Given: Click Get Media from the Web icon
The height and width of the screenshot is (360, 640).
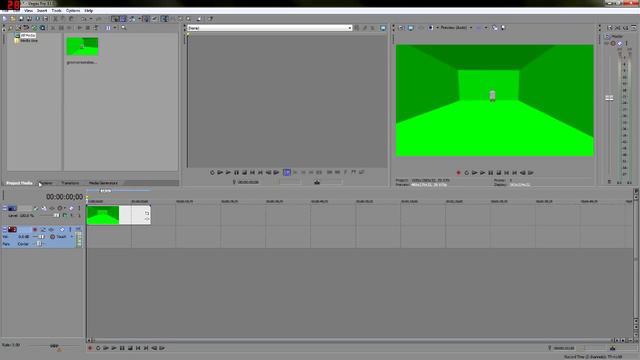Looking at the screenshot, I should tap(34, 28).
